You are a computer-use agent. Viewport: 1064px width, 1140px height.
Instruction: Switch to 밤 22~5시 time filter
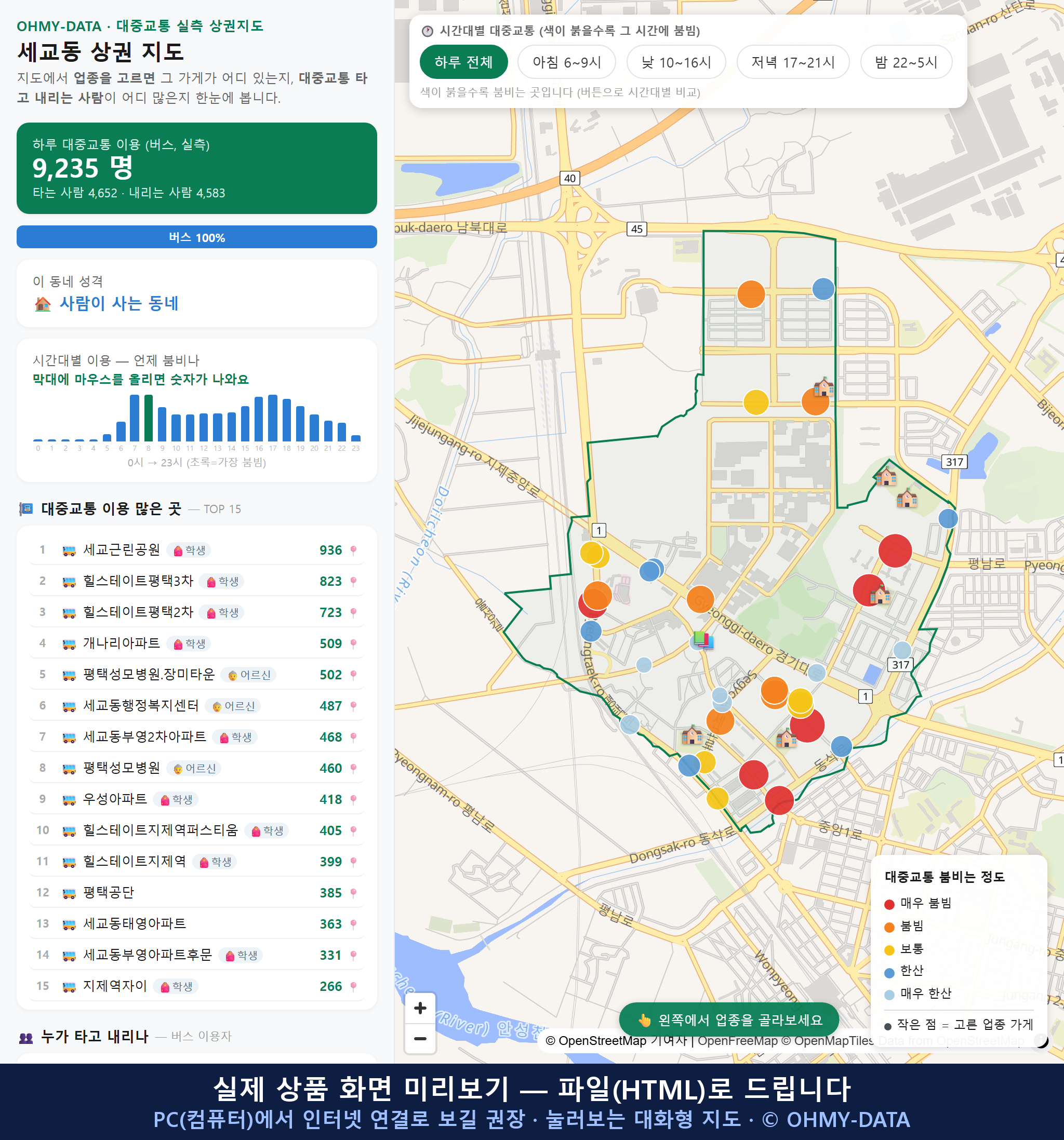point(906,62)
